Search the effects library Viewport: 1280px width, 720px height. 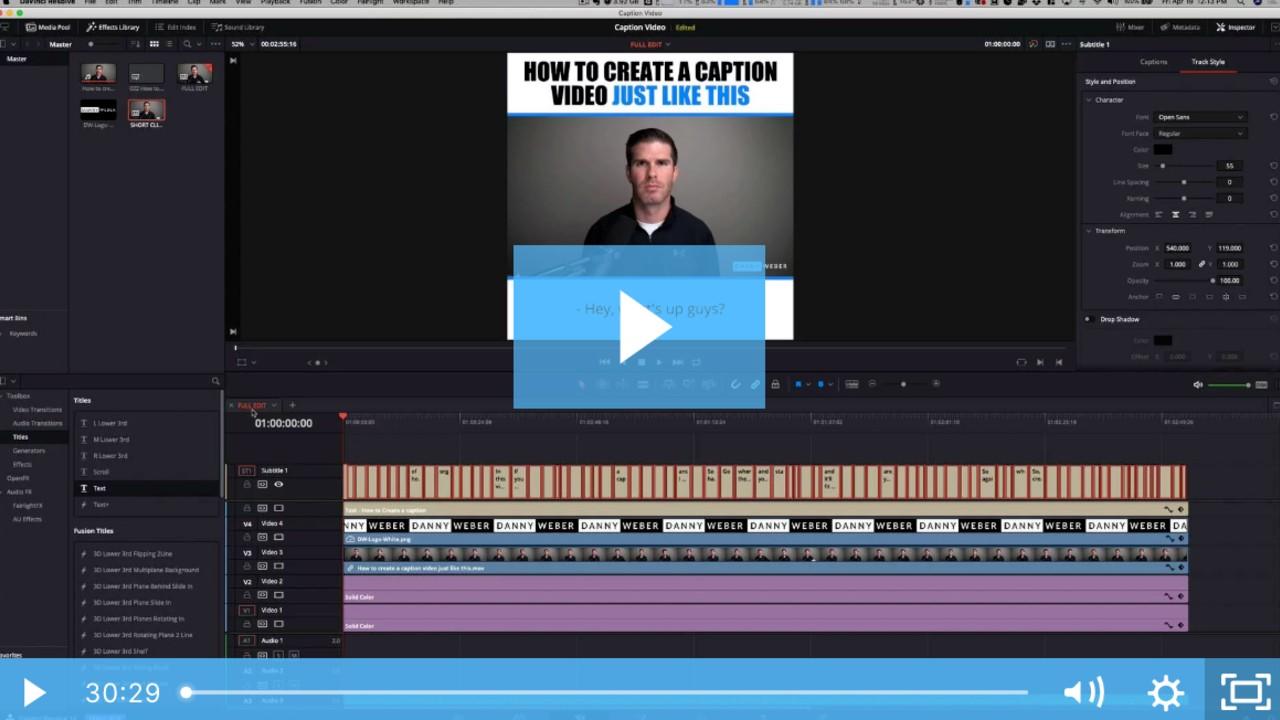(215, 381)
